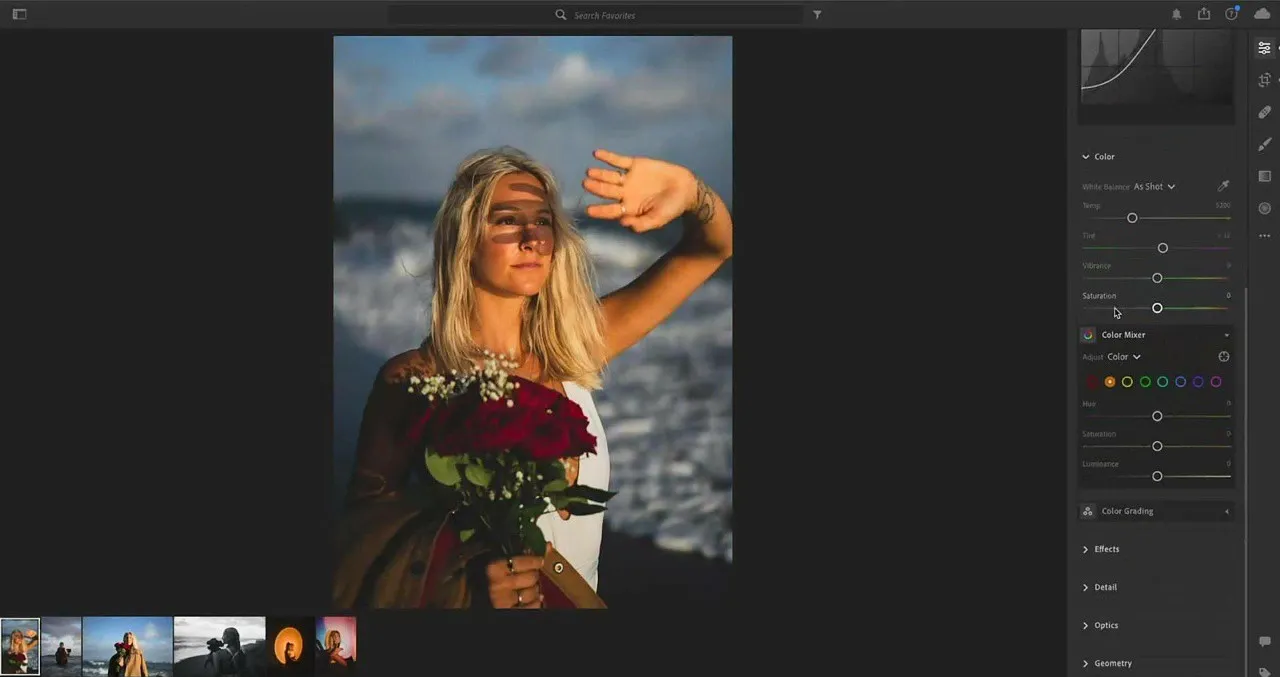
Task: Click the Luminance slider handle
Action: pos(1157,476)
